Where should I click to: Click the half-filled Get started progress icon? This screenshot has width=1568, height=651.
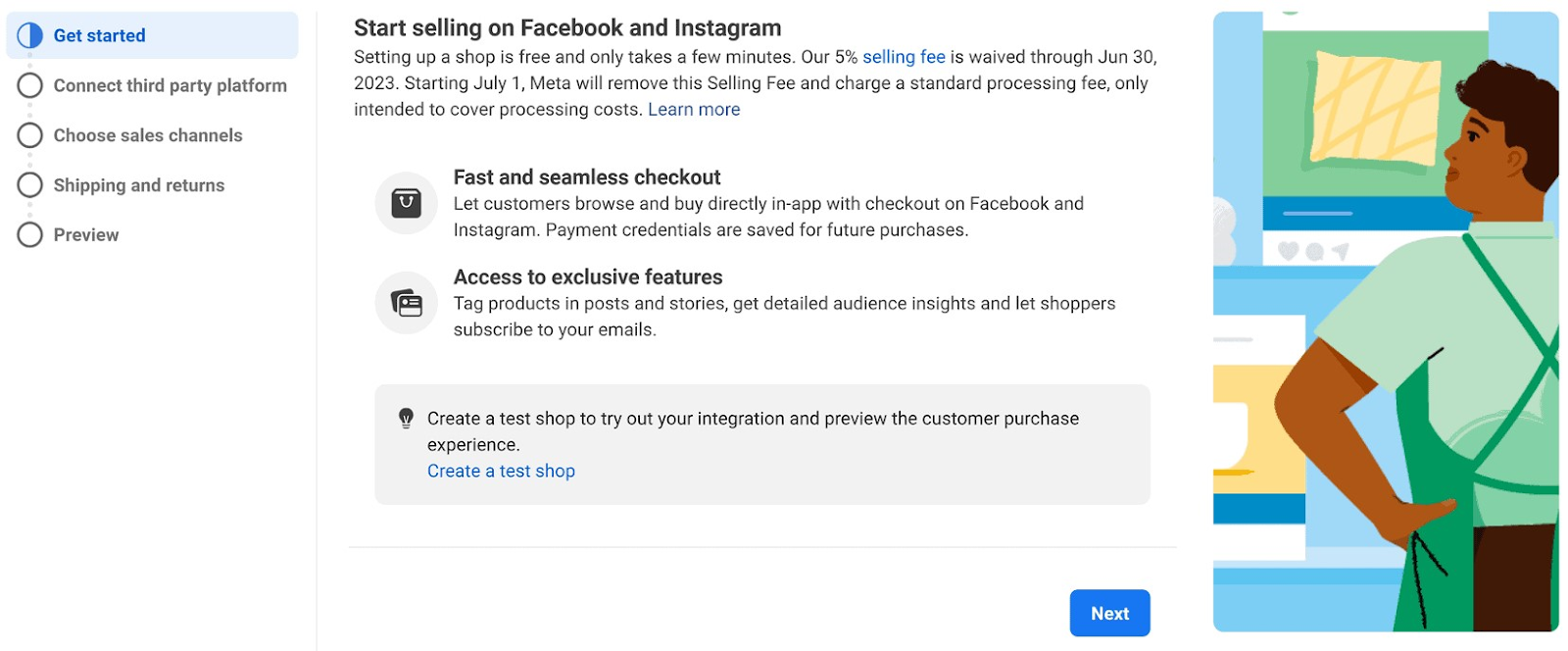click(x=29, y=35)
